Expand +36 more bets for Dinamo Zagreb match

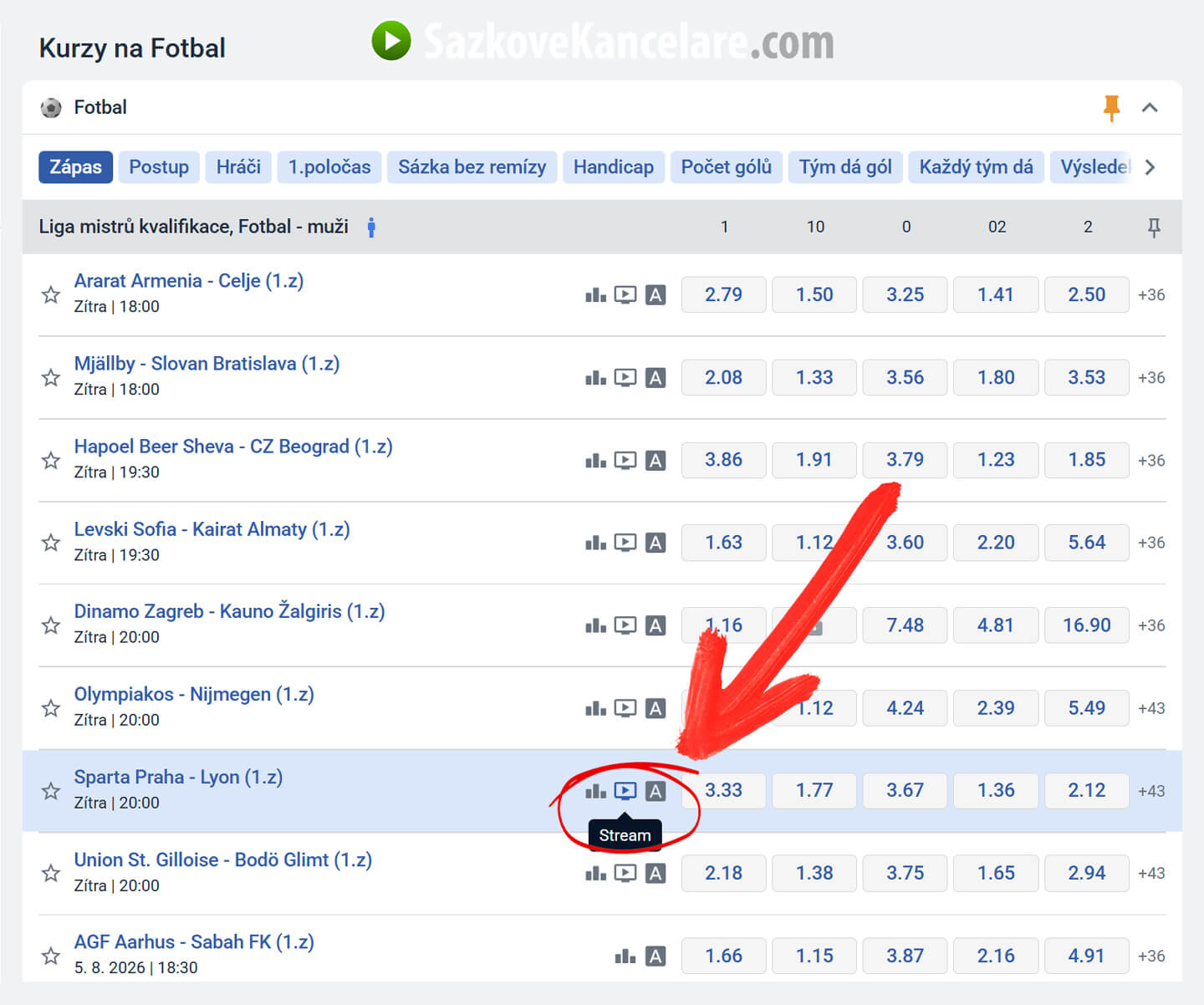click(1151, 625)
